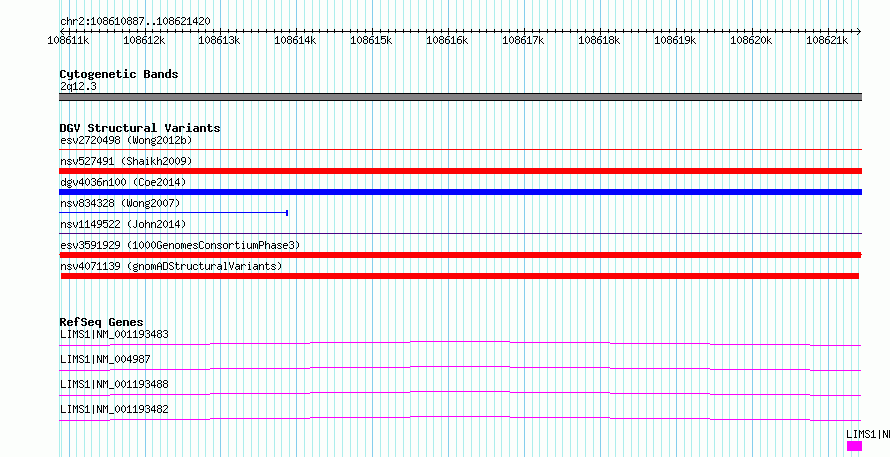
Task: Click the 108617k ruler tick label
Action: [x=523, y=40]
